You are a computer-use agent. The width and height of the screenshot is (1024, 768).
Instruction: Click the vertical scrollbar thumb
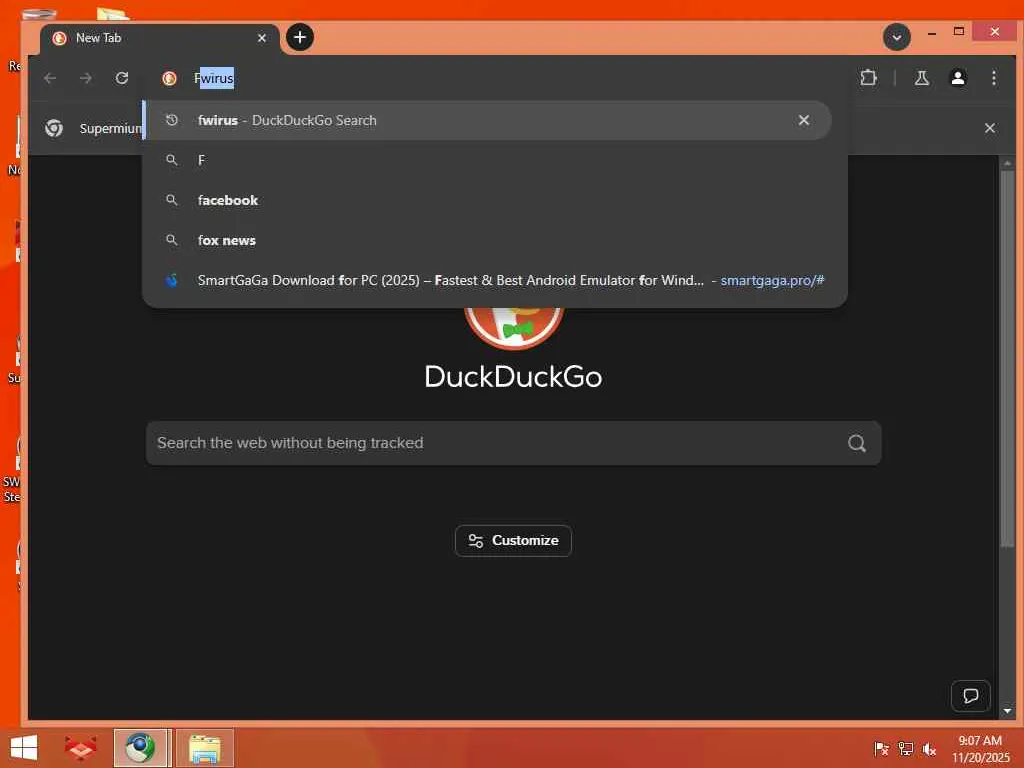pos(1007,359)
